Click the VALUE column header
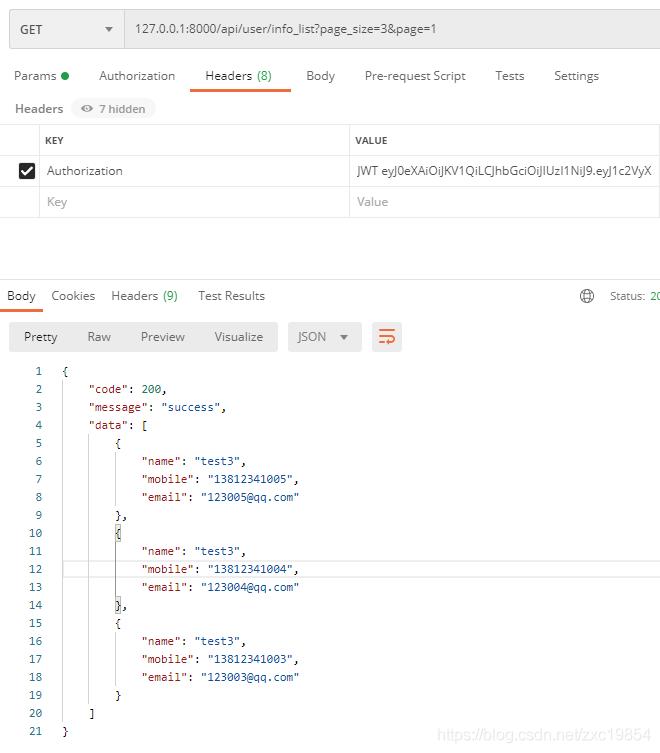660x753 pixels. 371,141
